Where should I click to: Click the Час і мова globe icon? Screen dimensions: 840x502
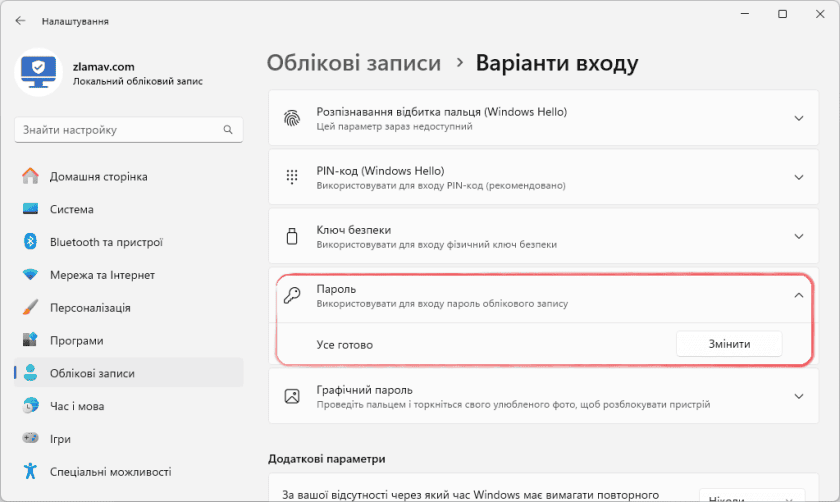coord(31,406)
